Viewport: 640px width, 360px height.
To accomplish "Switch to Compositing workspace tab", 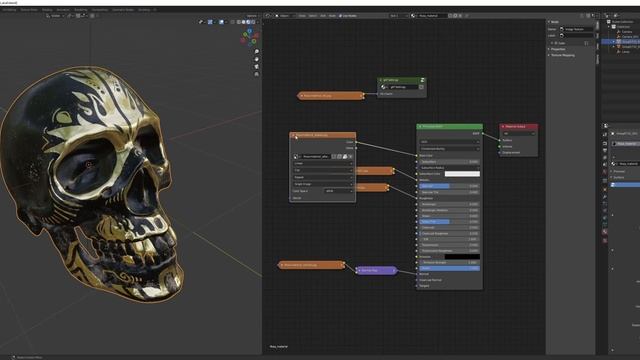I will point(100,9).
